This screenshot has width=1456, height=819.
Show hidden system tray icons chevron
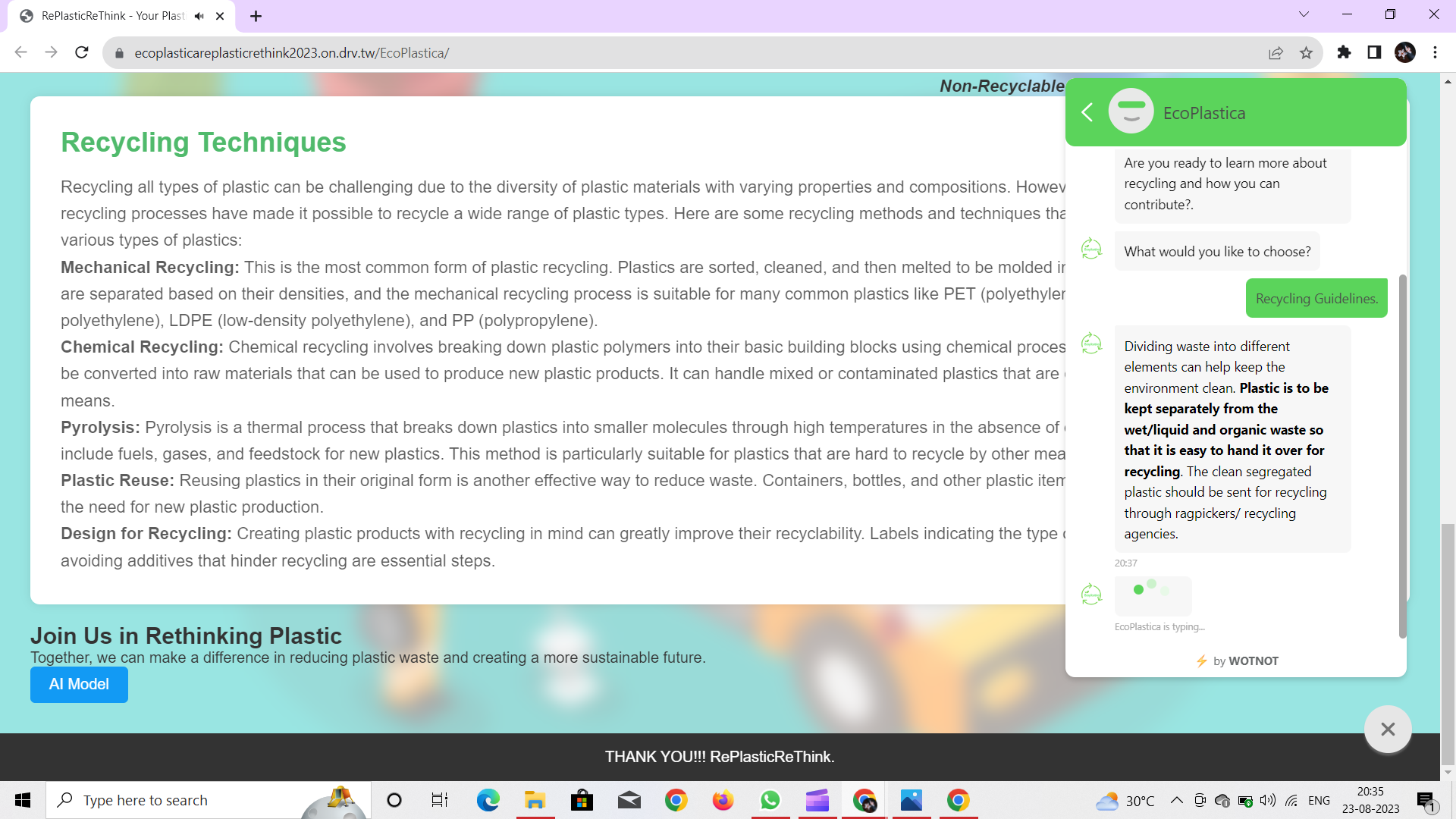tap(1176, 800)
